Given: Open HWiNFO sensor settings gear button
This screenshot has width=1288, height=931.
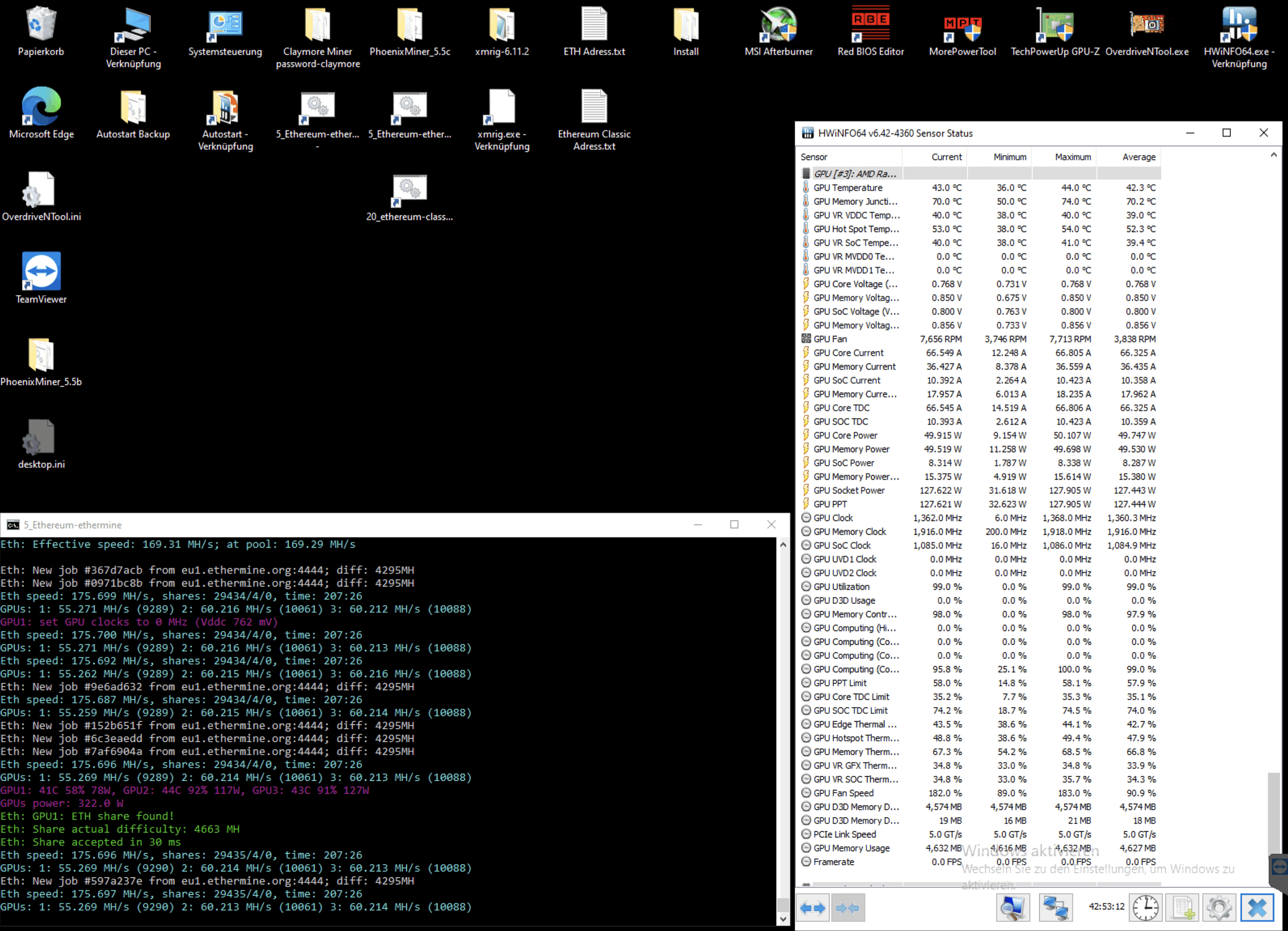Looking at the screenshot, I should click(x=1219, y=908).
